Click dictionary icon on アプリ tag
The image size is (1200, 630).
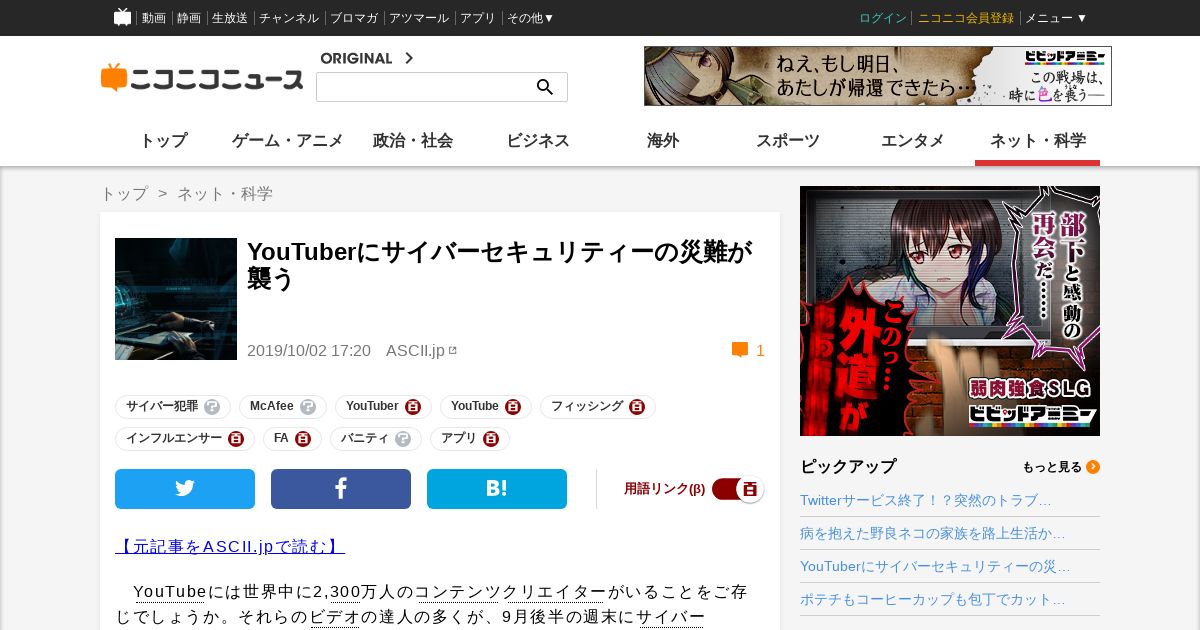click(x=491, y=439)
